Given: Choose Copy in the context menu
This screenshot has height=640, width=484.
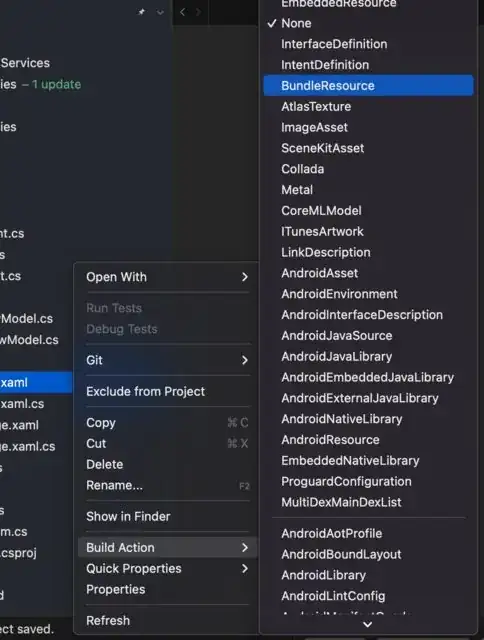Looking at the screenshot, I should click(167, 422).
